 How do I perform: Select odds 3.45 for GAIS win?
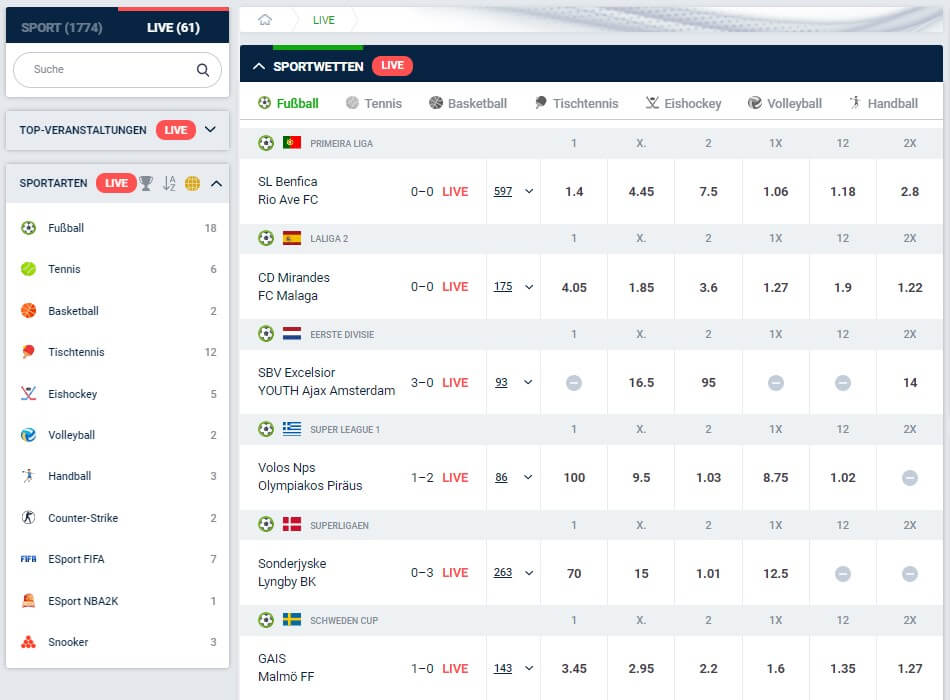pyautogui.click(x=574, y=668)
